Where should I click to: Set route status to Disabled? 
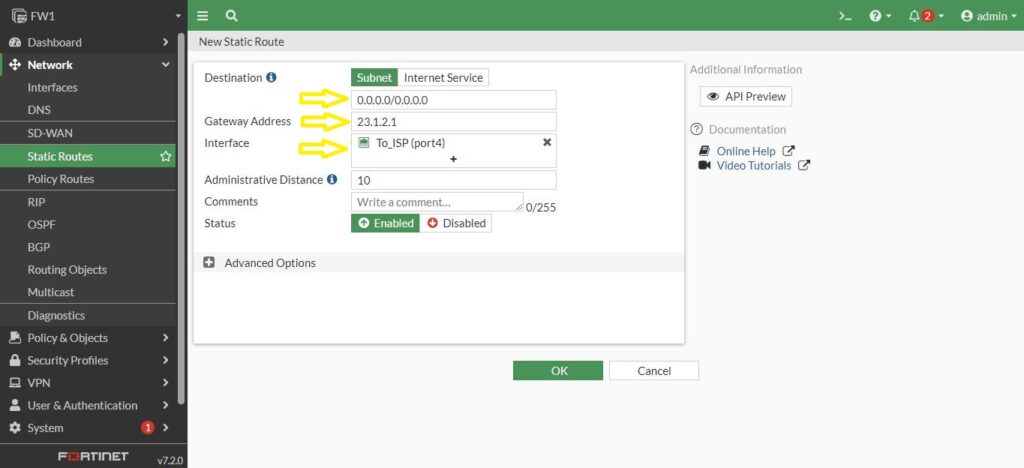[x=456, y=223]
